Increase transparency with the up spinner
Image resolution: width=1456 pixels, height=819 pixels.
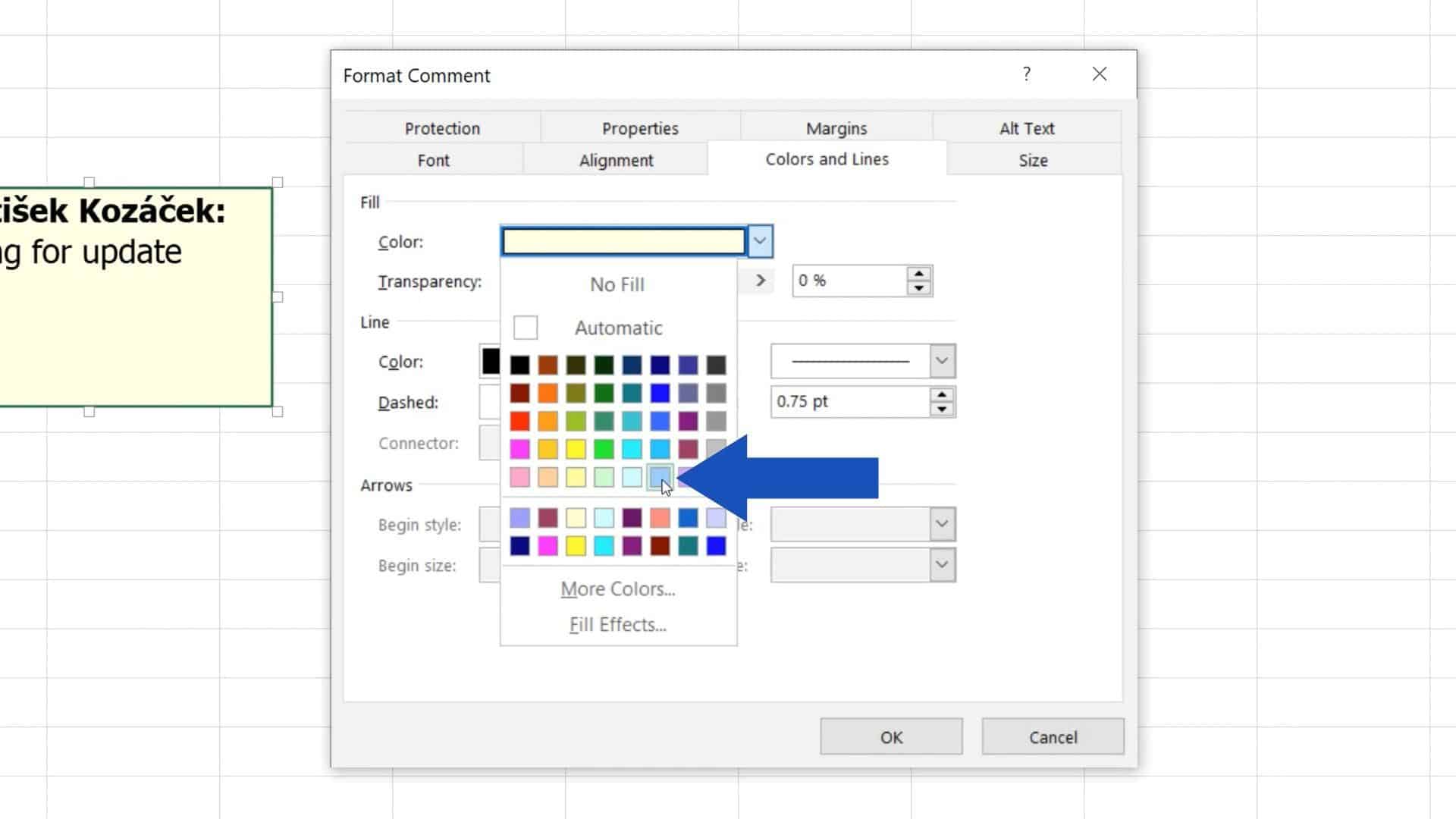coord(919,274)
